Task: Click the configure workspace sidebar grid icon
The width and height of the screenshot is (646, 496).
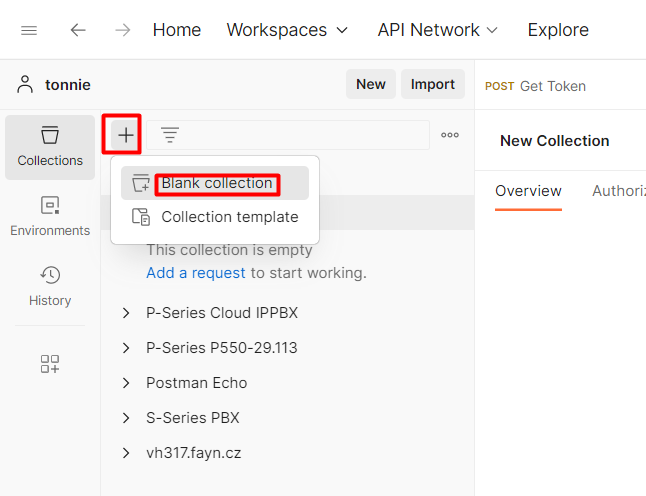Action: point(50,364)
